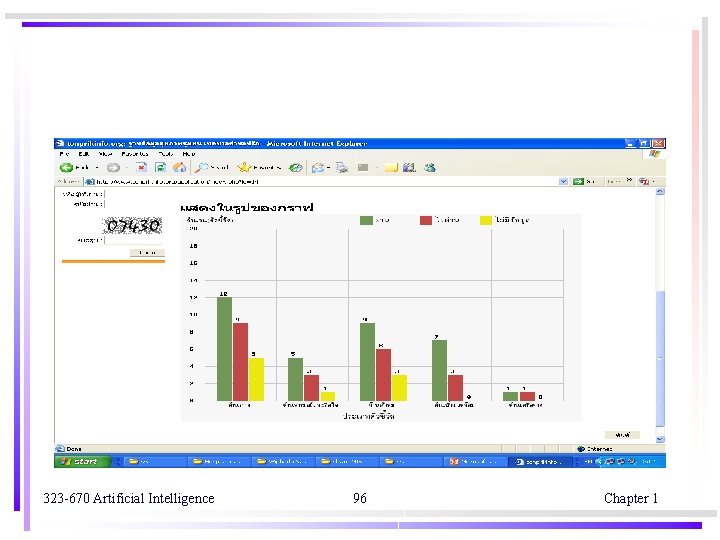The width and height of the screenshot is (720, 540).
Task: Stop page loading with red X icon
Action: [x=141, y=168]
